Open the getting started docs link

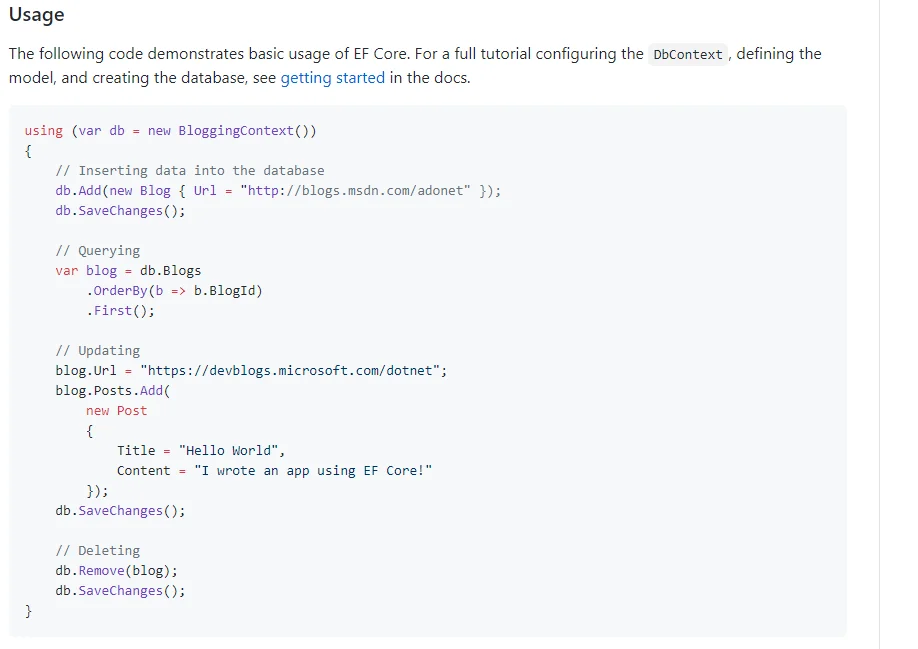[x=332, y=77]
